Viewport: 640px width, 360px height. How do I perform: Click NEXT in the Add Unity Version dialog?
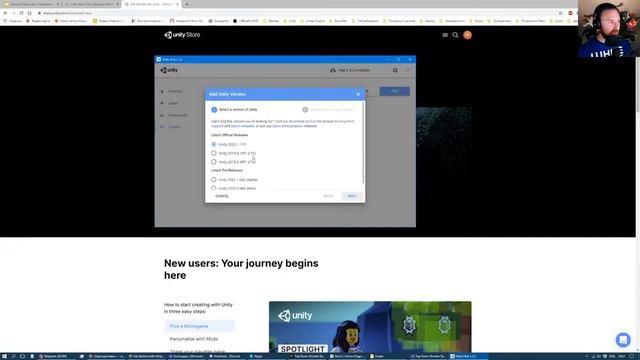pyautogui.click(x=352, y=196)
